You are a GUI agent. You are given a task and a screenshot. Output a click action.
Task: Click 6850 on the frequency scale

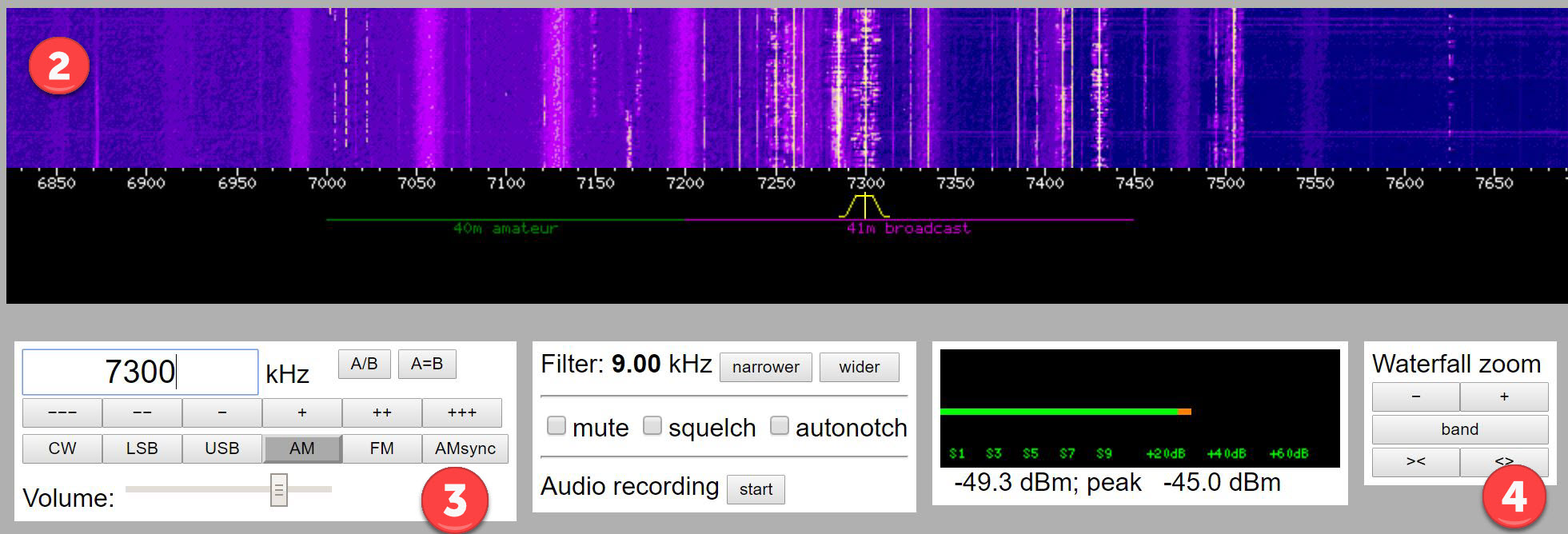click(x=57, y=183)
